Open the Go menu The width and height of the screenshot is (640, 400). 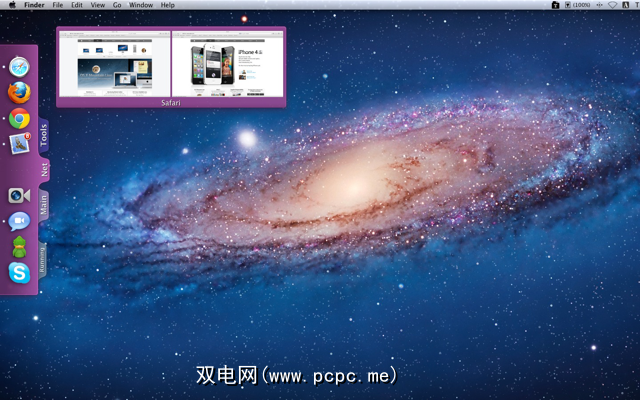click(x=117, y=5)
